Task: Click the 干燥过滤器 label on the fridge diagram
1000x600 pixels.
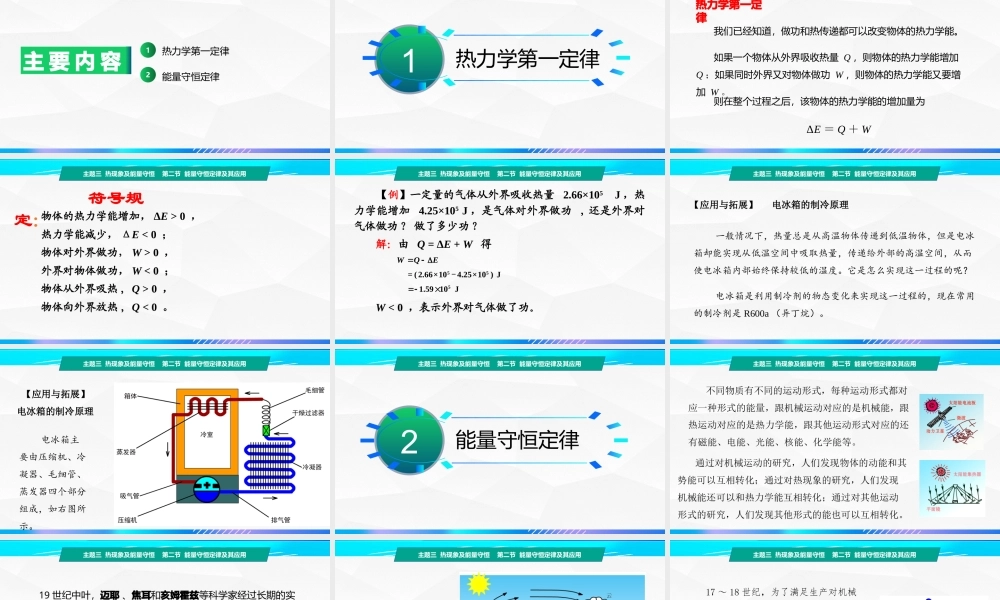Action: (x=308, y=413)
